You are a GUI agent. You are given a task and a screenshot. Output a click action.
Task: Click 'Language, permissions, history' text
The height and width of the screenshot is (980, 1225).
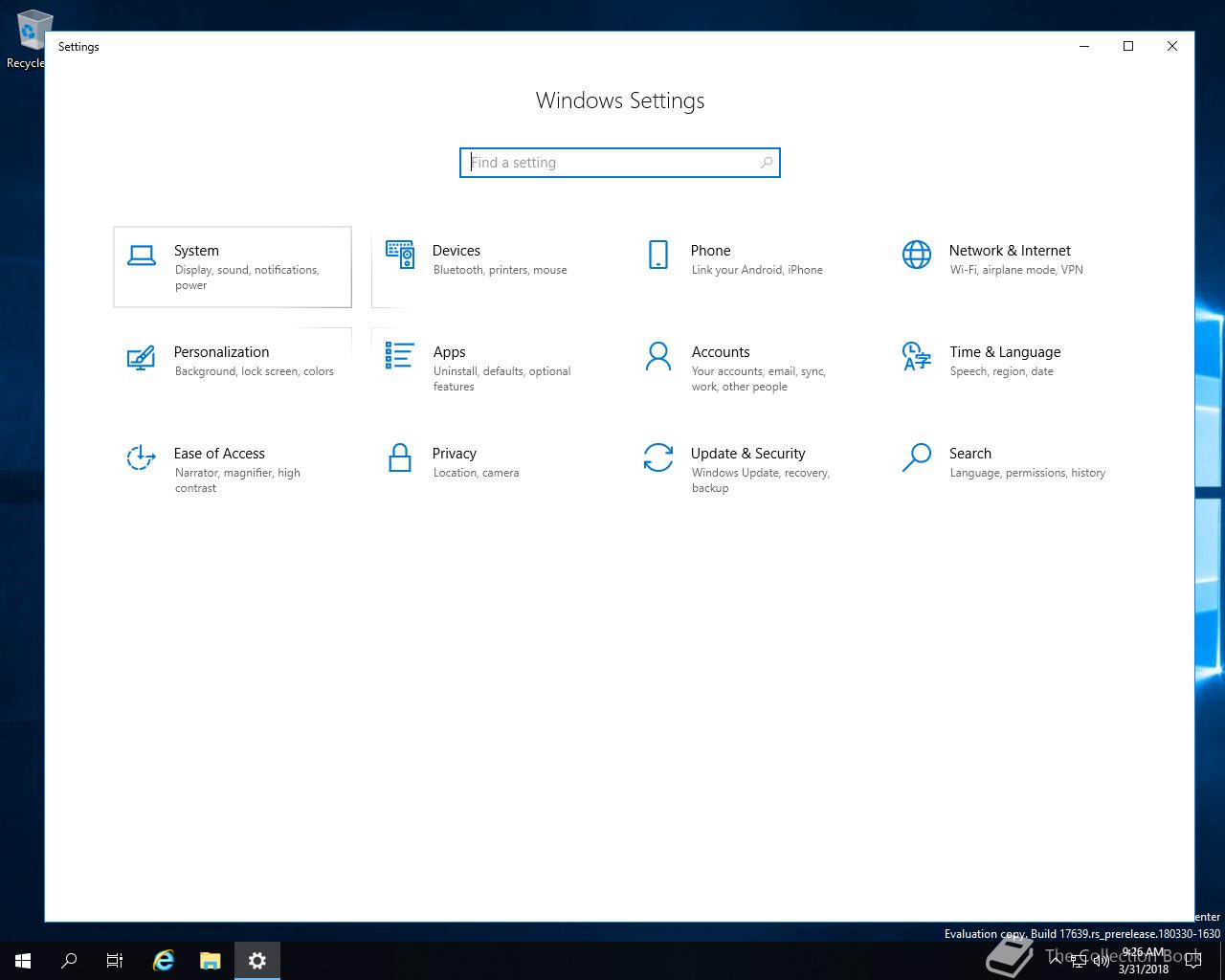point(1027,473)
